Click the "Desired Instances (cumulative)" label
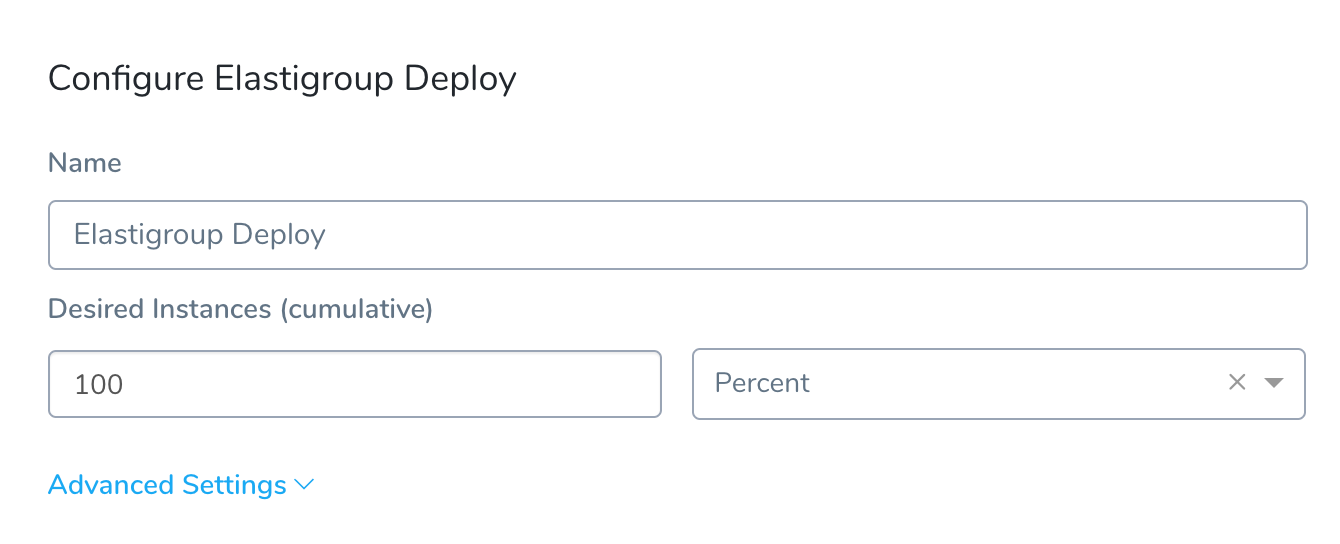 [x=240, y=309]
